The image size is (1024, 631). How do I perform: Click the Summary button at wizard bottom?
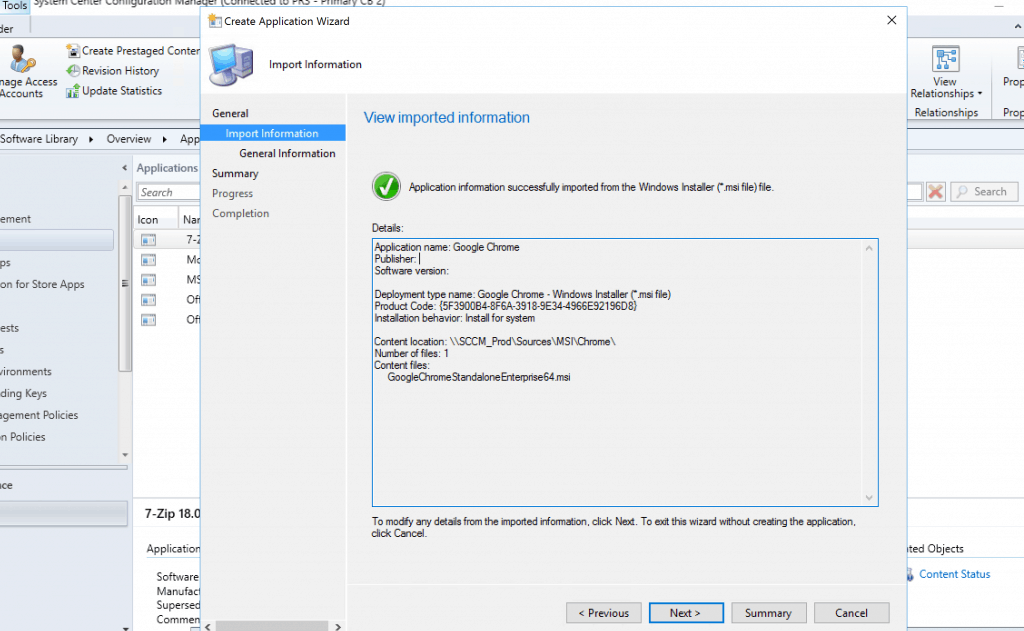(x=769, y=613)
